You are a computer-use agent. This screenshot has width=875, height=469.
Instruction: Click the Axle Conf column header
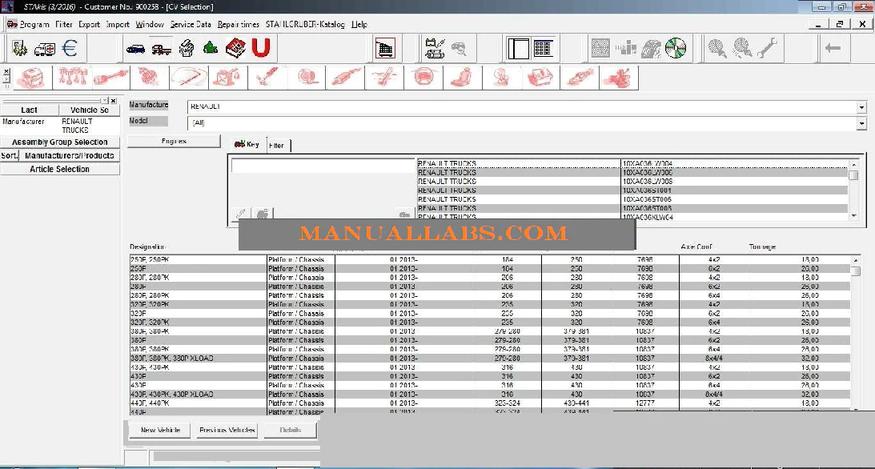coord(696,246)
